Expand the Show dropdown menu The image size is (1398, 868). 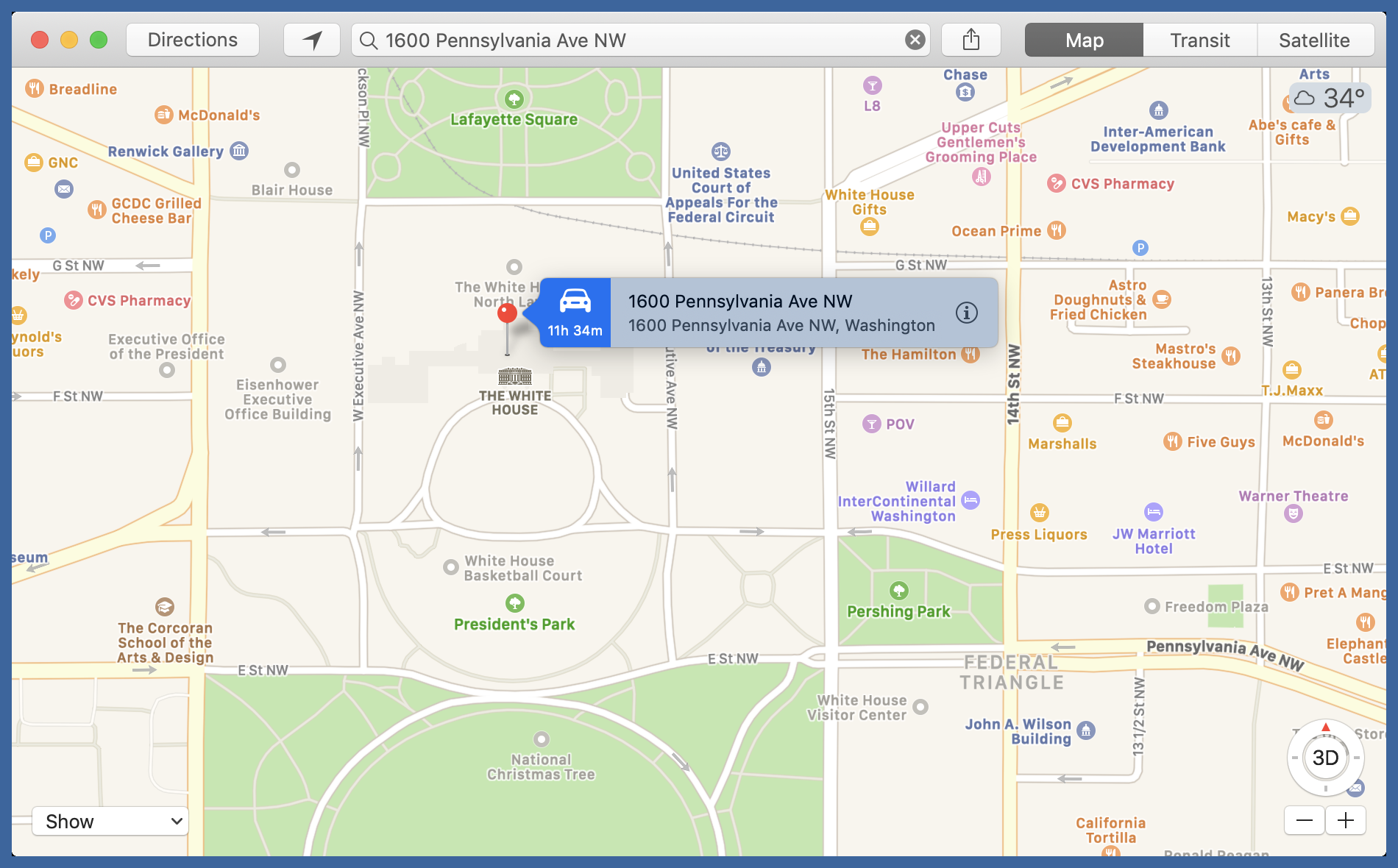tap(110, 821)
